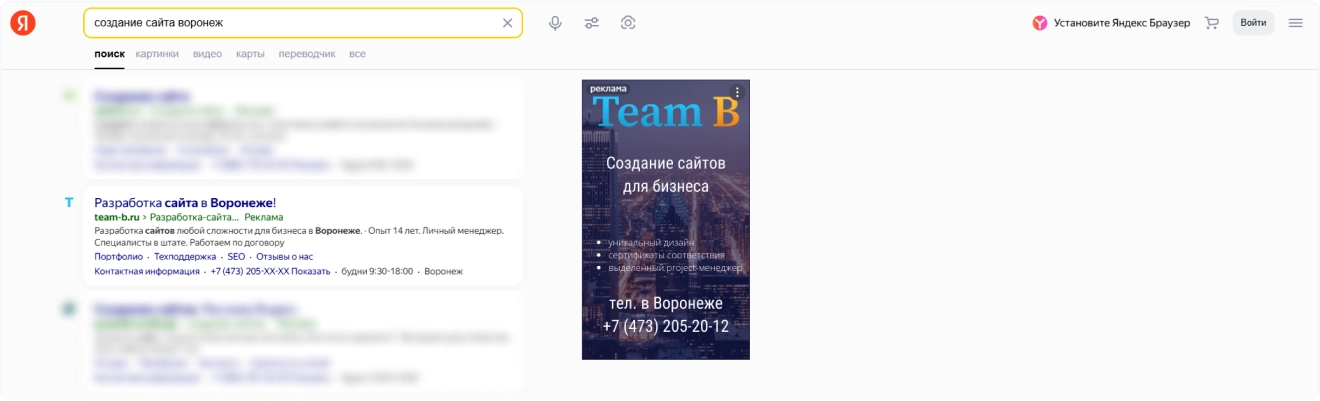Click phone +7 (473) 205-20-12 on banner

pyautogui.click(x=665, y=326)
